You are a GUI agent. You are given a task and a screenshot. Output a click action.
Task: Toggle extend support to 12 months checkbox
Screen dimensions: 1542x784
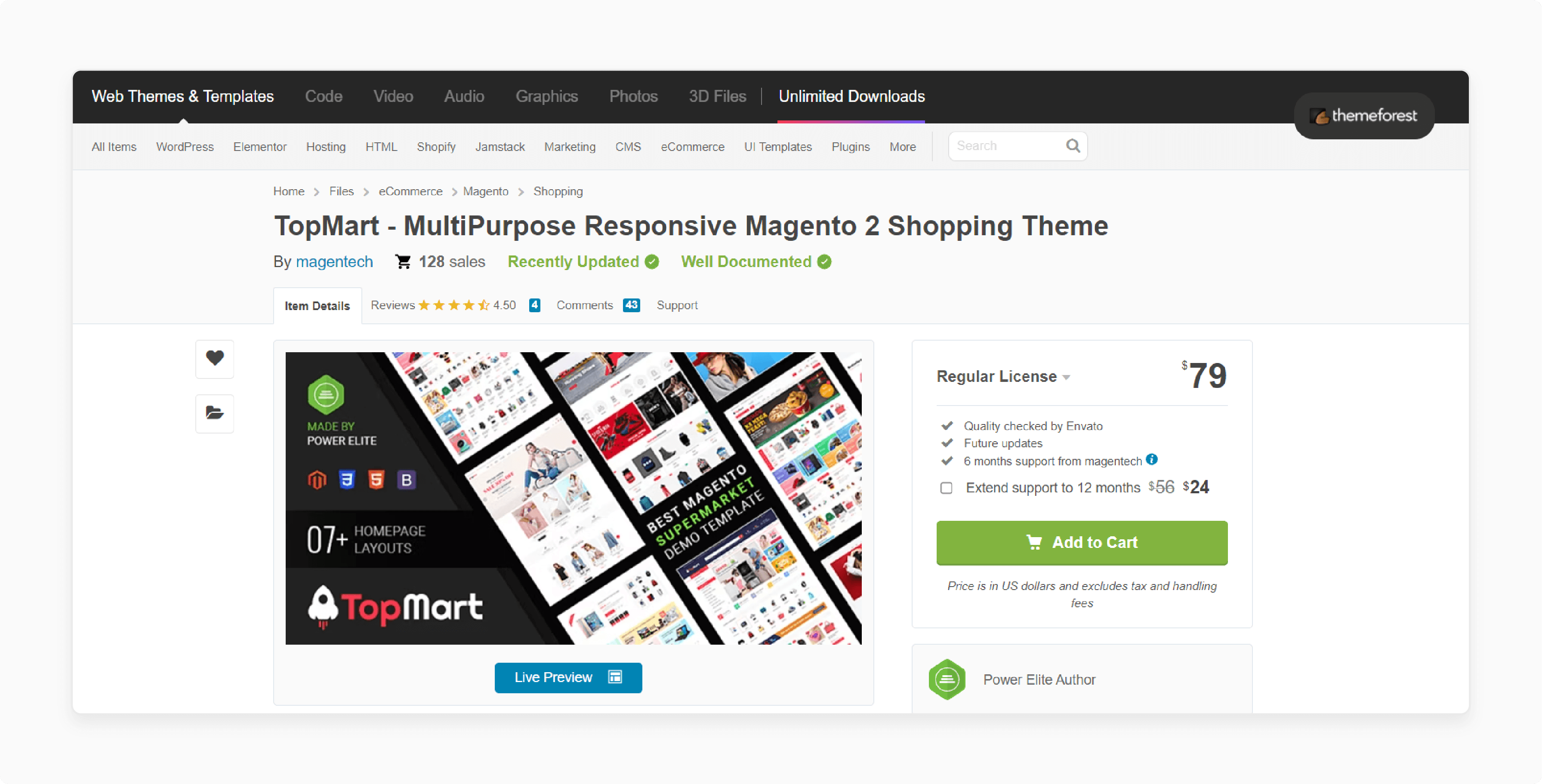coord(944,488)
